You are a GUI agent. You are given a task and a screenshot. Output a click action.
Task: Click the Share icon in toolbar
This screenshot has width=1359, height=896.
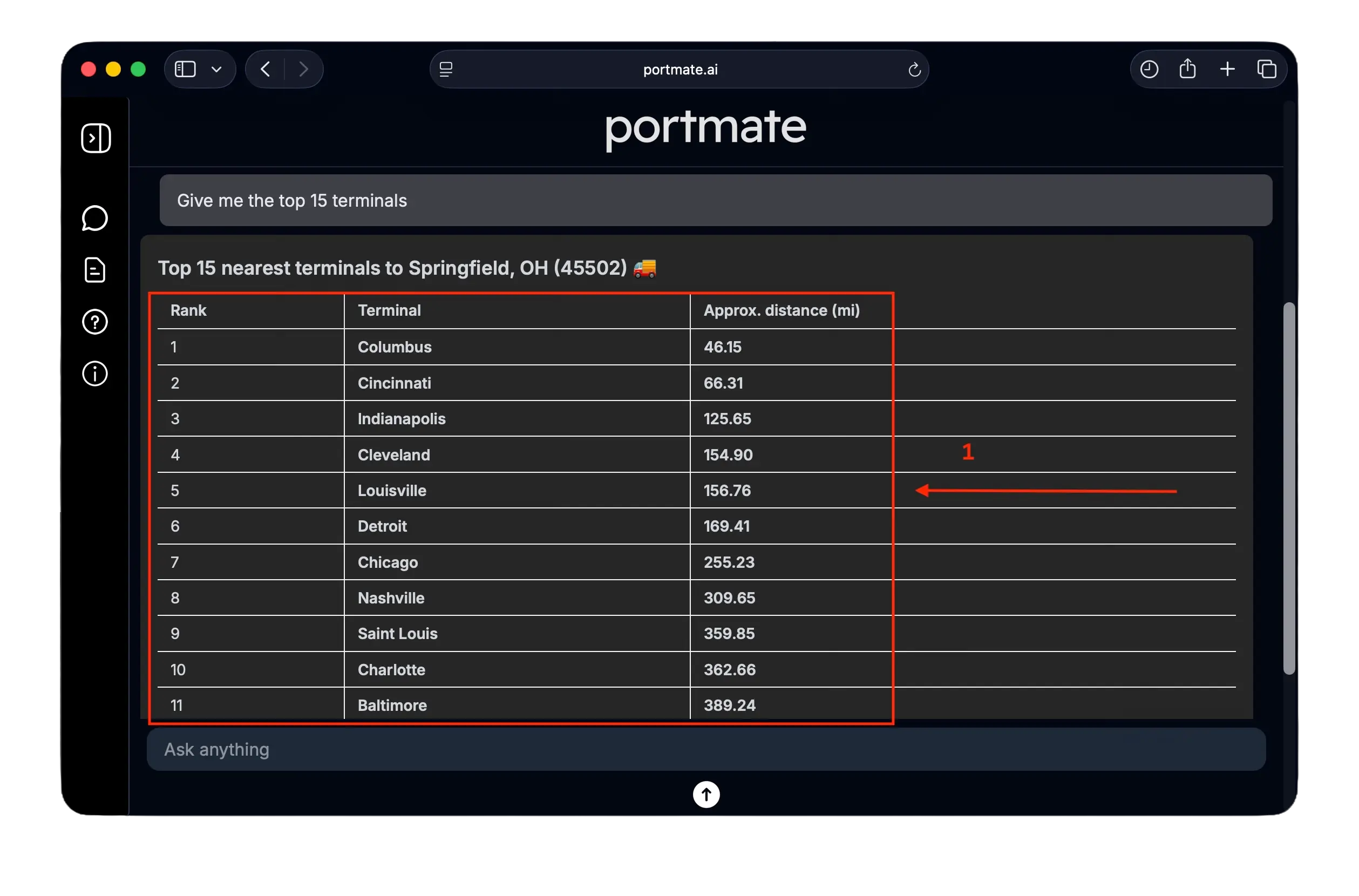tap(1187, 69)
